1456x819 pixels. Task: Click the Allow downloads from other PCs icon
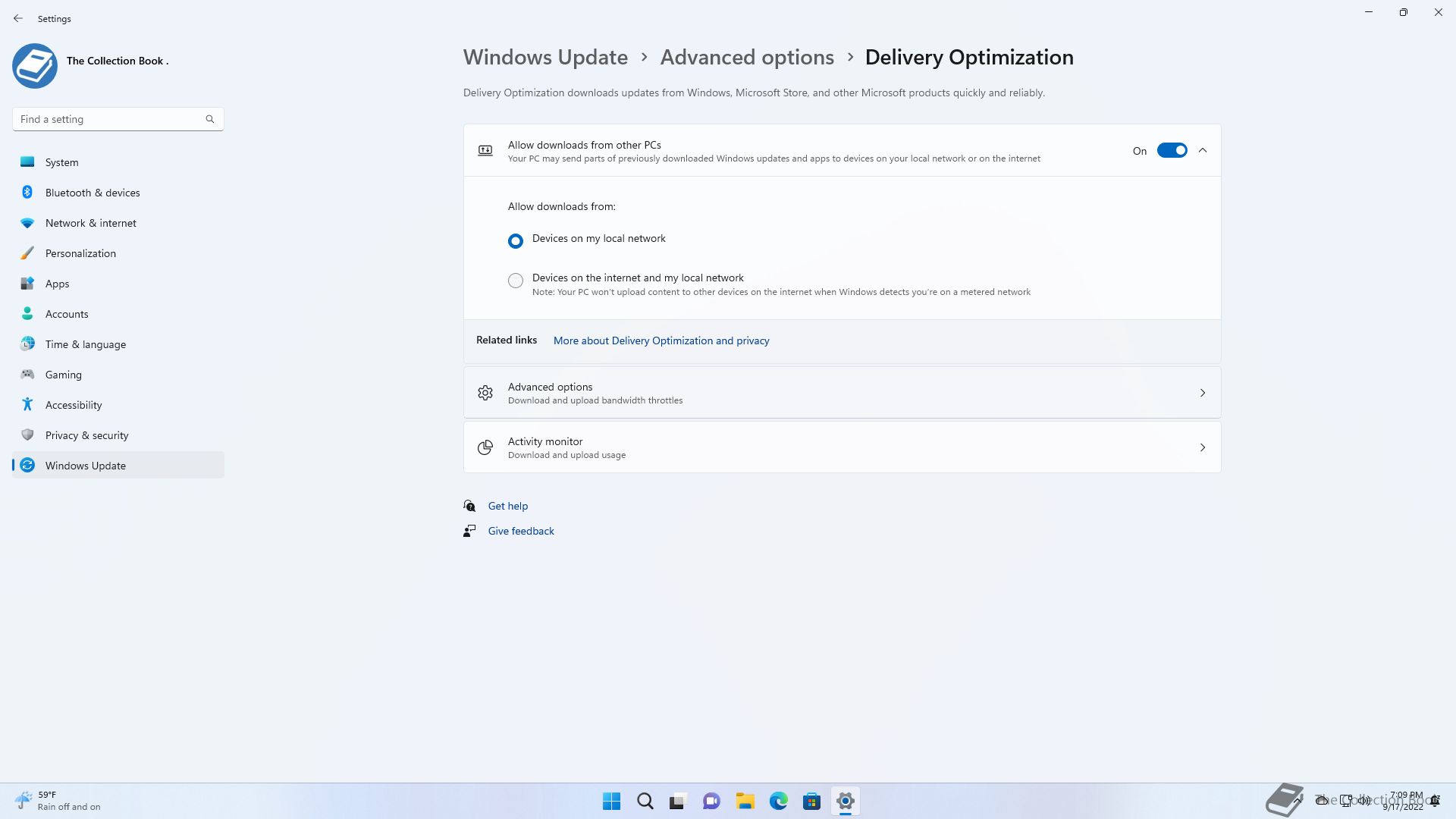coord(485,150)
